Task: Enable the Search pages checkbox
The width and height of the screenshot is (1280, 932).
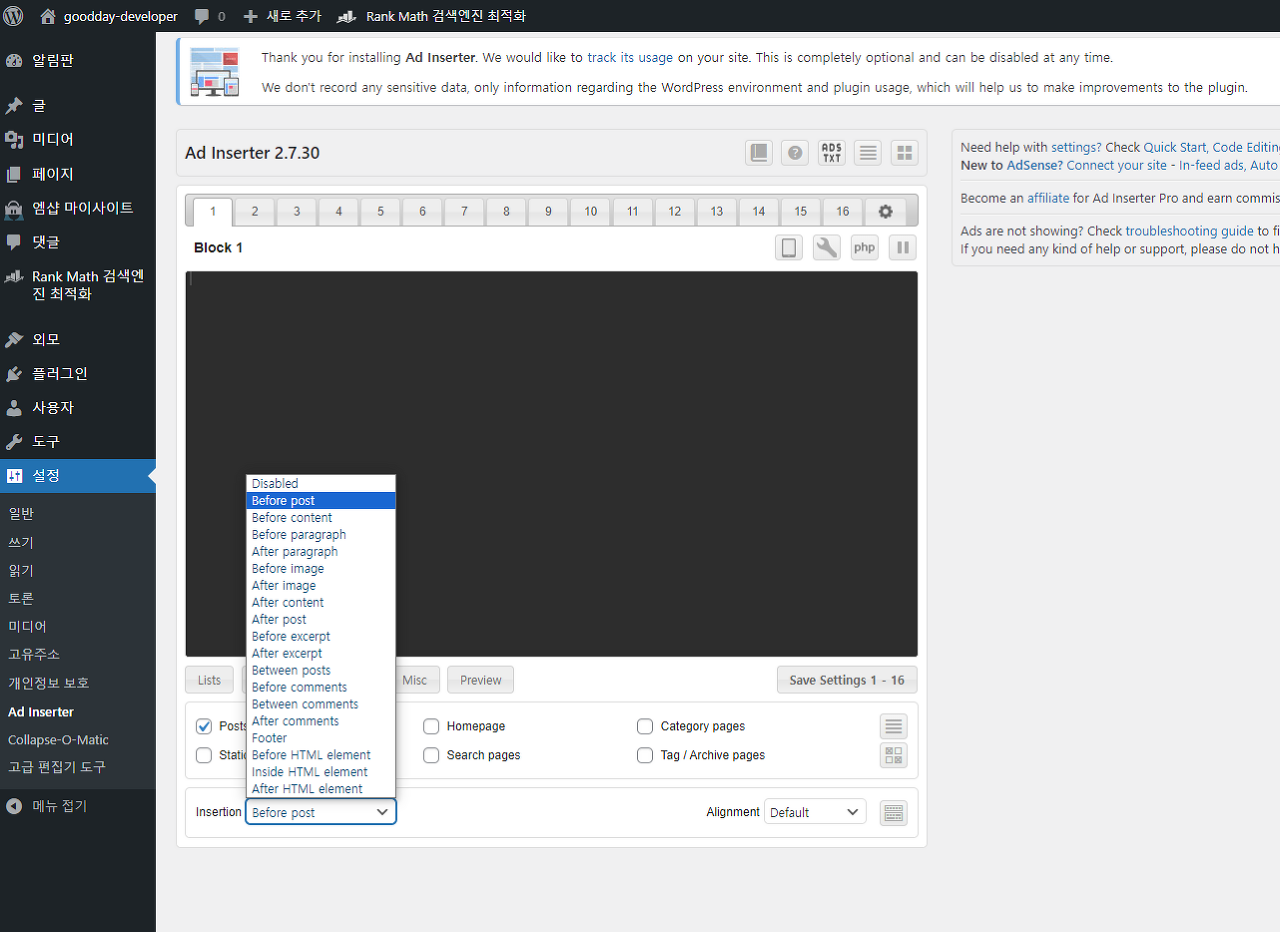Action: click(431, 755)
